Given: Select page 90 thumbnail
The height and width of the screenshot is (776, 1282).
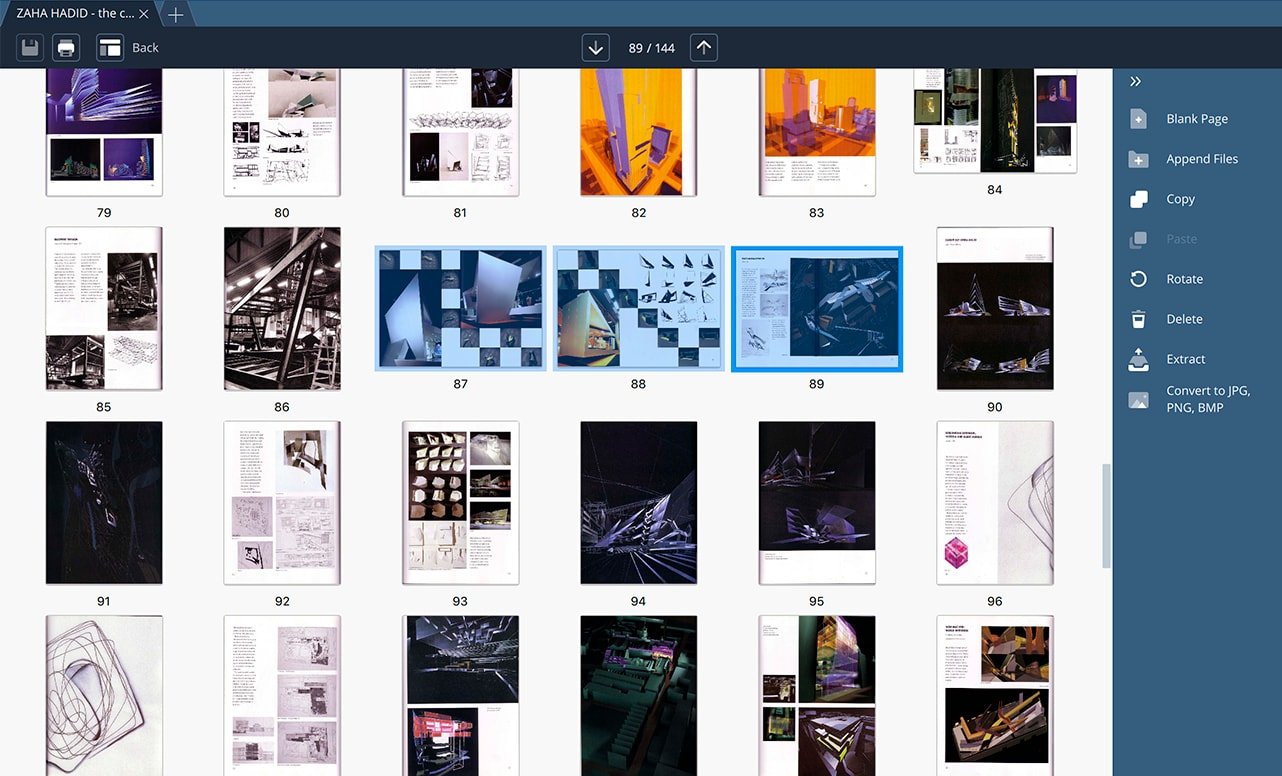Looking at the screenshot, I should click(994, 308).
